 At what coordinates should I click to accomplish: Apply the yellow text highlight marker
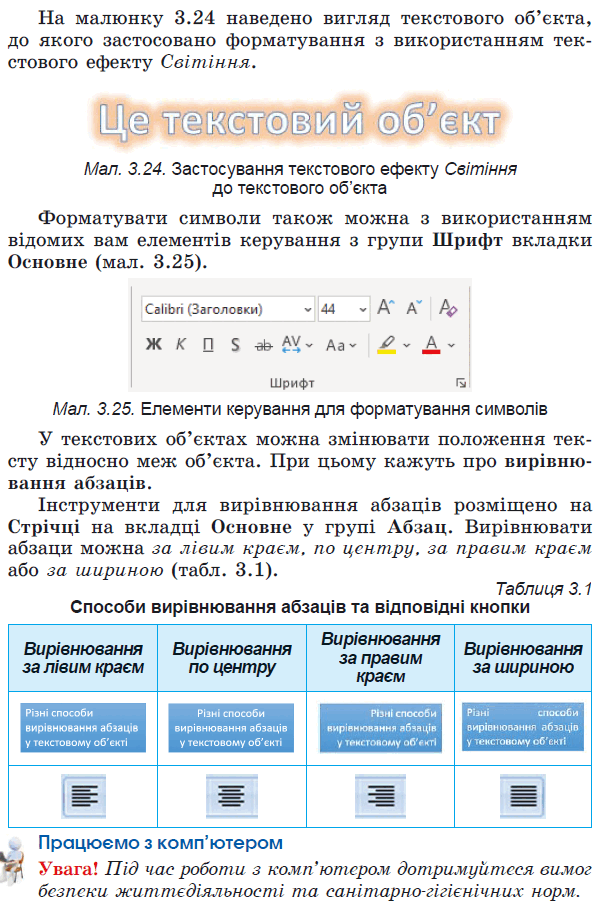pyautogui.click(x=387, y=345)
